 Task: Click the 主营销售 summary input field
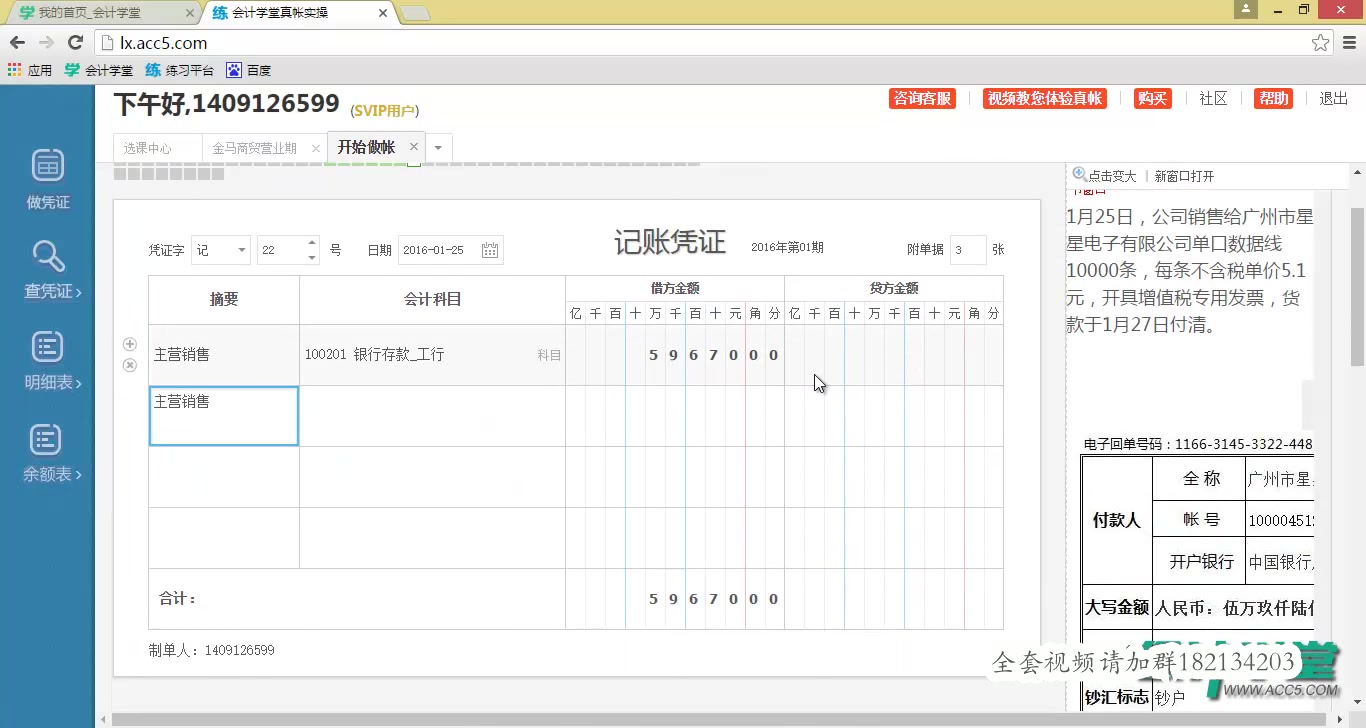point(222,415)
